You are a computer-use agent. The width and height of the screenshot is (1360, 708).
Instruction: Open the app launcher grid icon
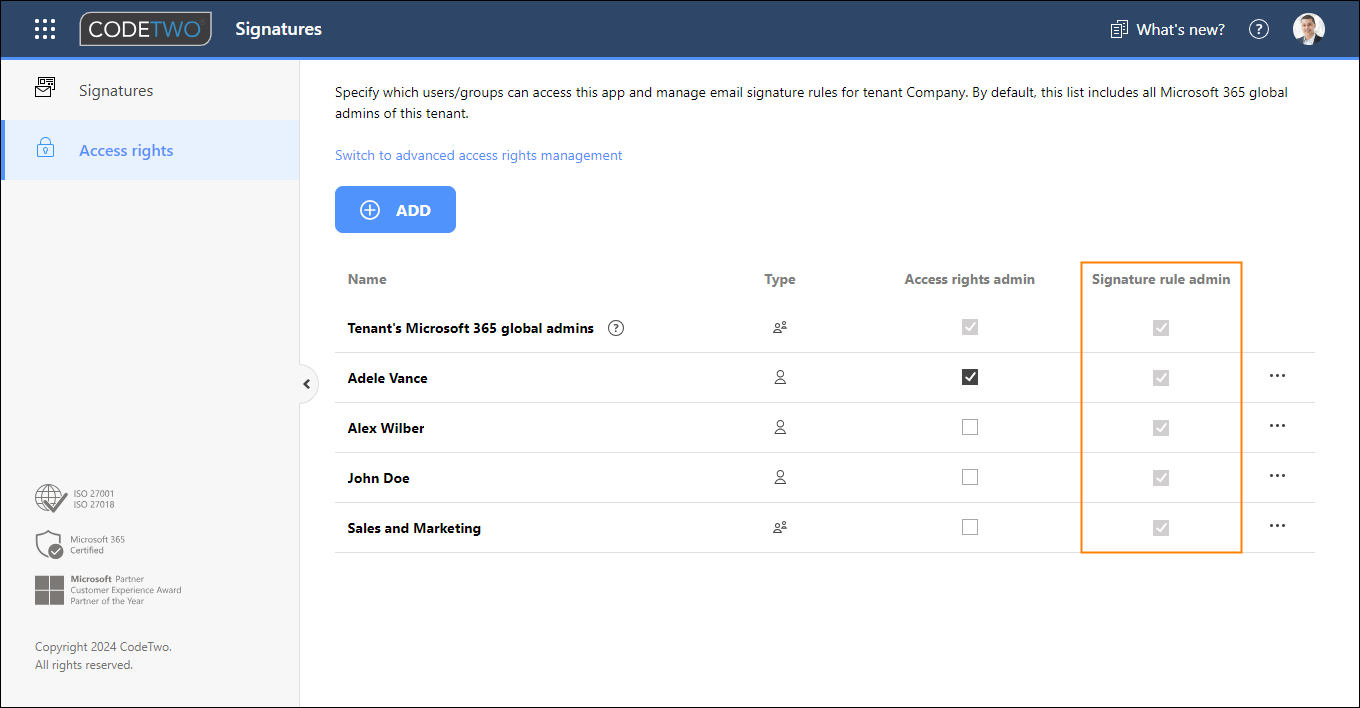pyautogui.click(x=45, y=29)
